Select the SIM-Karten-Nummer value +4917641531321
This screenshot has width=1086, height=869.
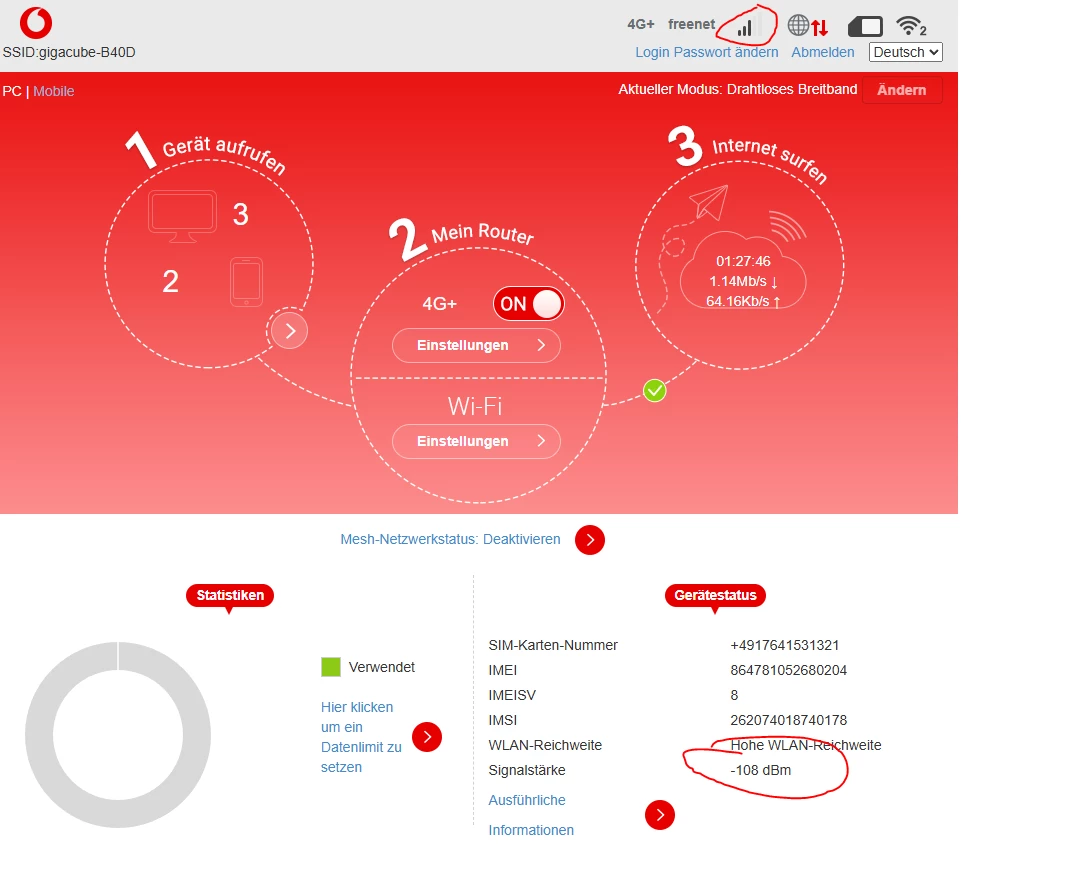point(785,645)
